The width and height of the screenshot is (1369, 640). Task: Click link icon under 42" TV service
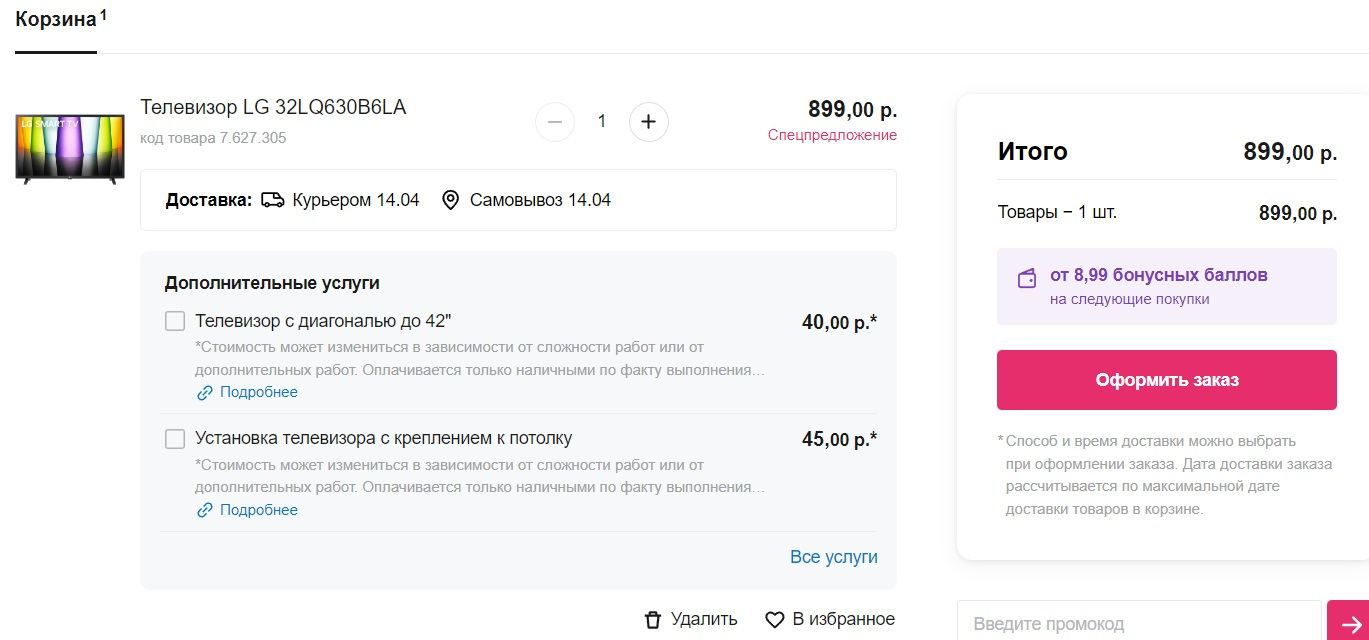tap(205, 393)
